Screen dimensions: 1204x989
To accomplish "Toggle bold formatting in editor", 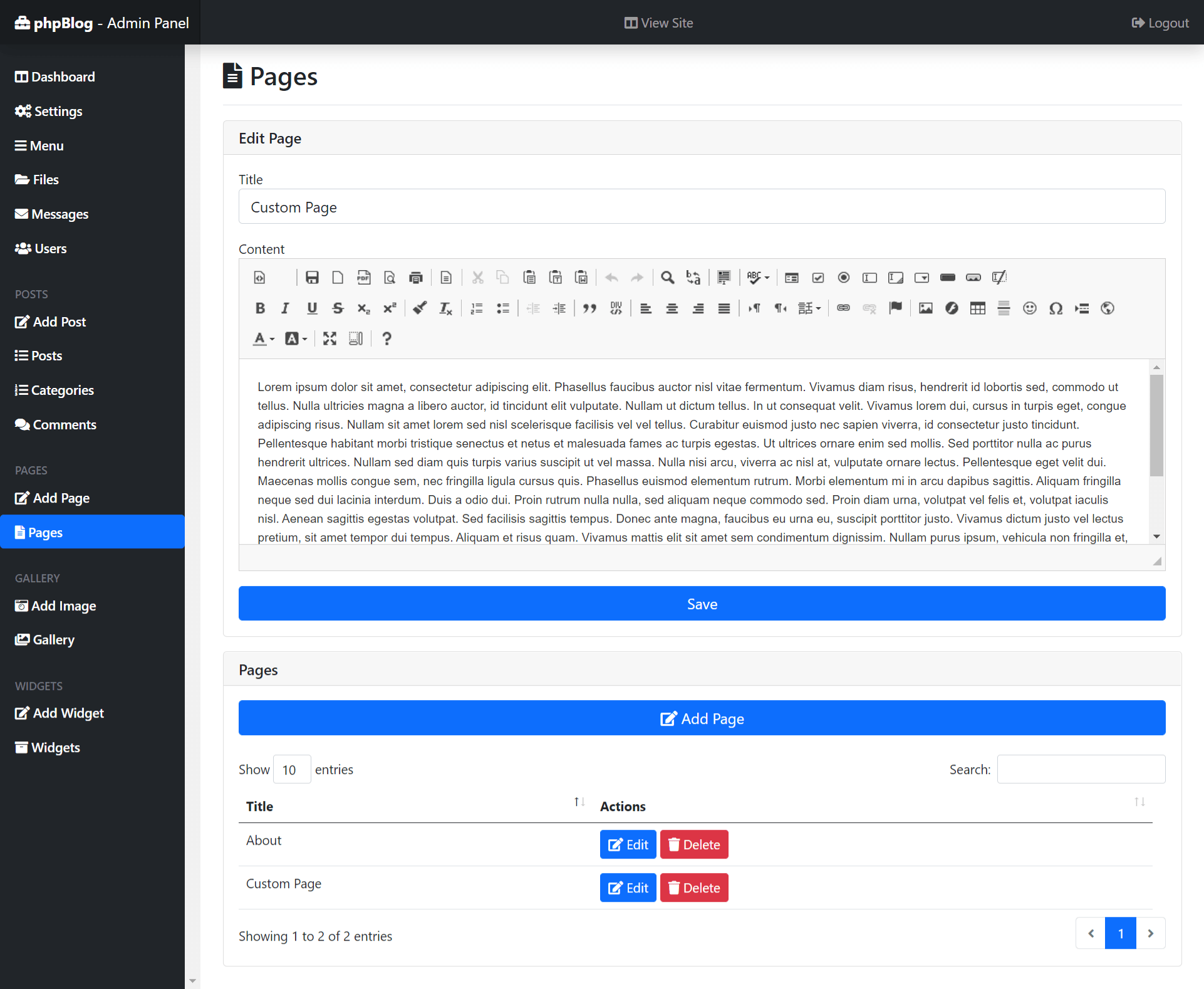I will pyautogui.click(x=260, y=308).
